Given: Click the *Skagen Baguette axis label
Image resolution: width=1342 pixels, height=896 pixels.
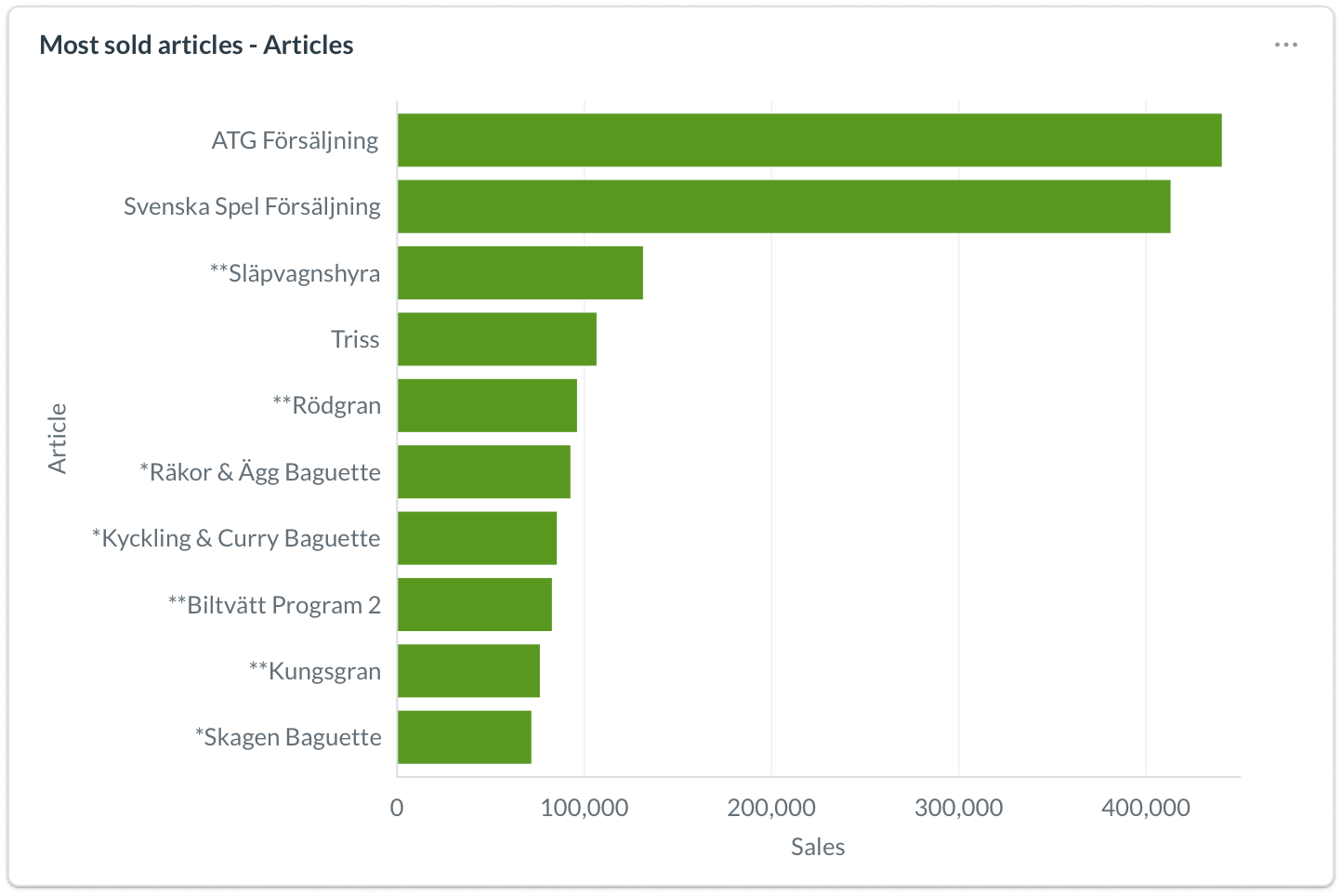Looking at the screenshot, I should [x=288, y=737].
